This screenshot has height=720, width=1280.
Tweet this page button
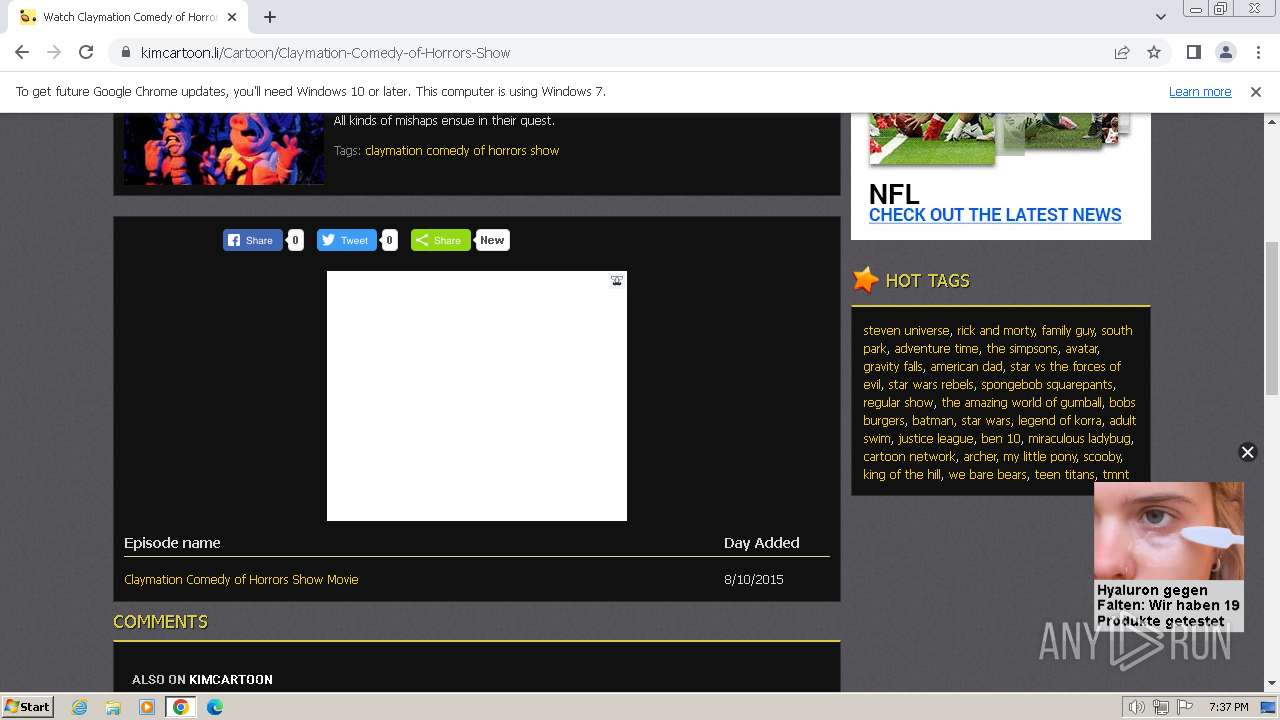tap(346, 240)
